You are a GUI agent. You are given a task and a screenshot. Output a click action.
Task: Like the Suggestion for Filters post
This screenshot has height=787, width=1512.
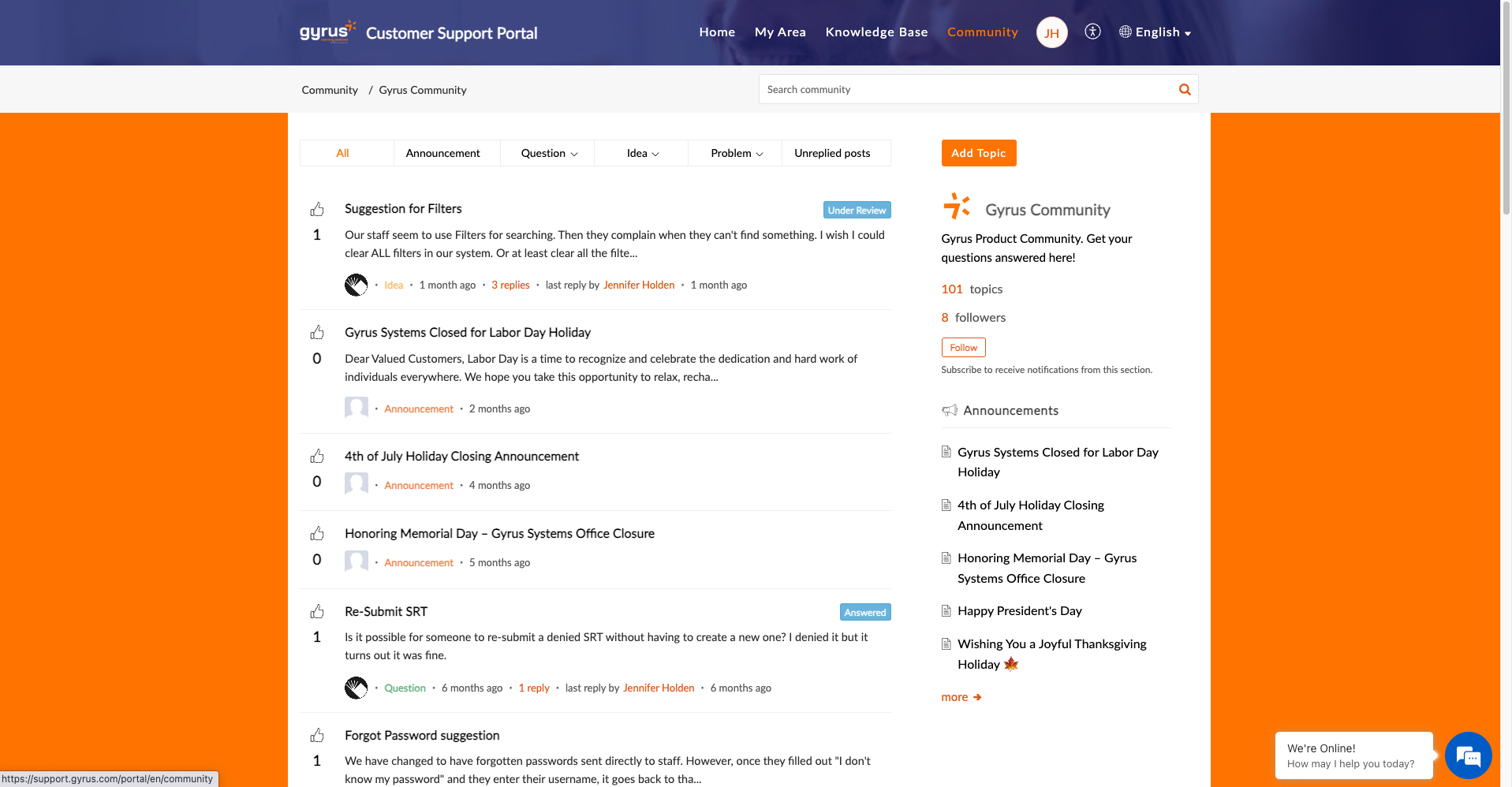pyautogui.click(x=317, y=209)
